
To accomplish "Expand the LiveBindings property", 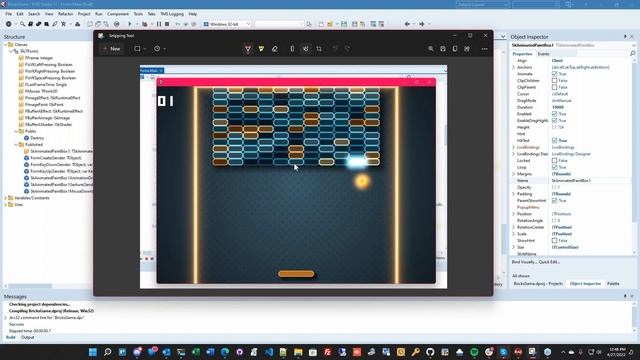I will (x=513, y=147).
